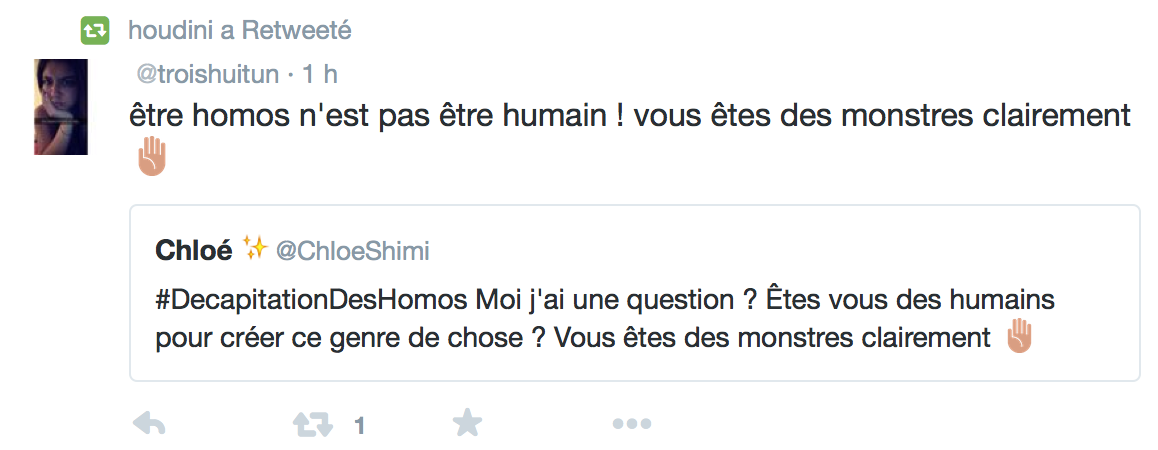Image resolution: width=1158 pixels, height=450 pixels.
Task: Favorite the tweet with the star icon
Action: tap(467, 424)
